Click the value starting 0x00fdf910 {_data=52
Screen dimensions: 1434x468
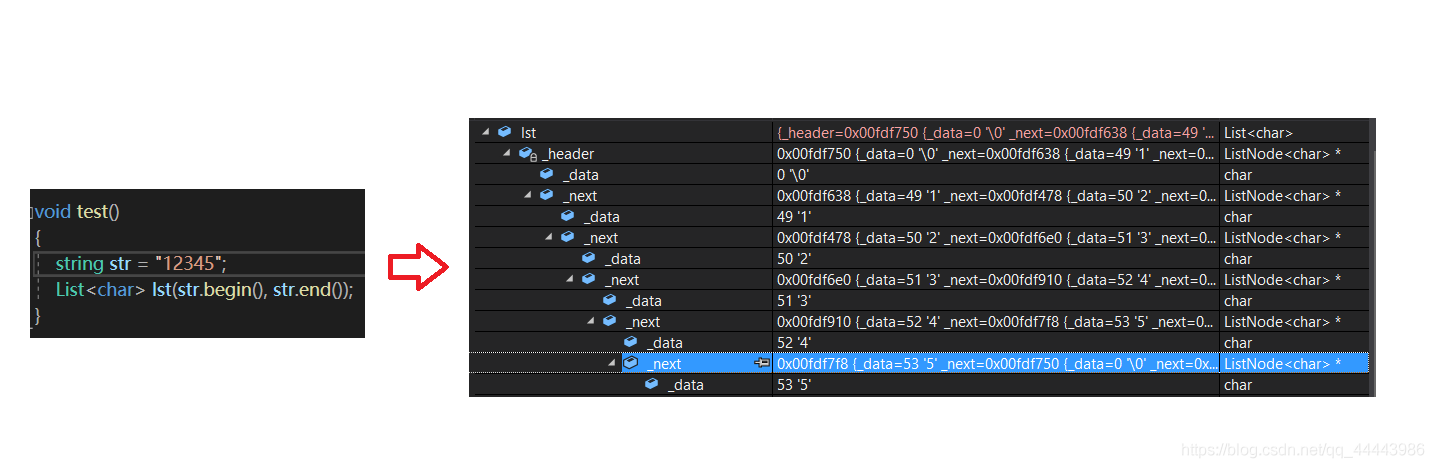coord(996,322)
